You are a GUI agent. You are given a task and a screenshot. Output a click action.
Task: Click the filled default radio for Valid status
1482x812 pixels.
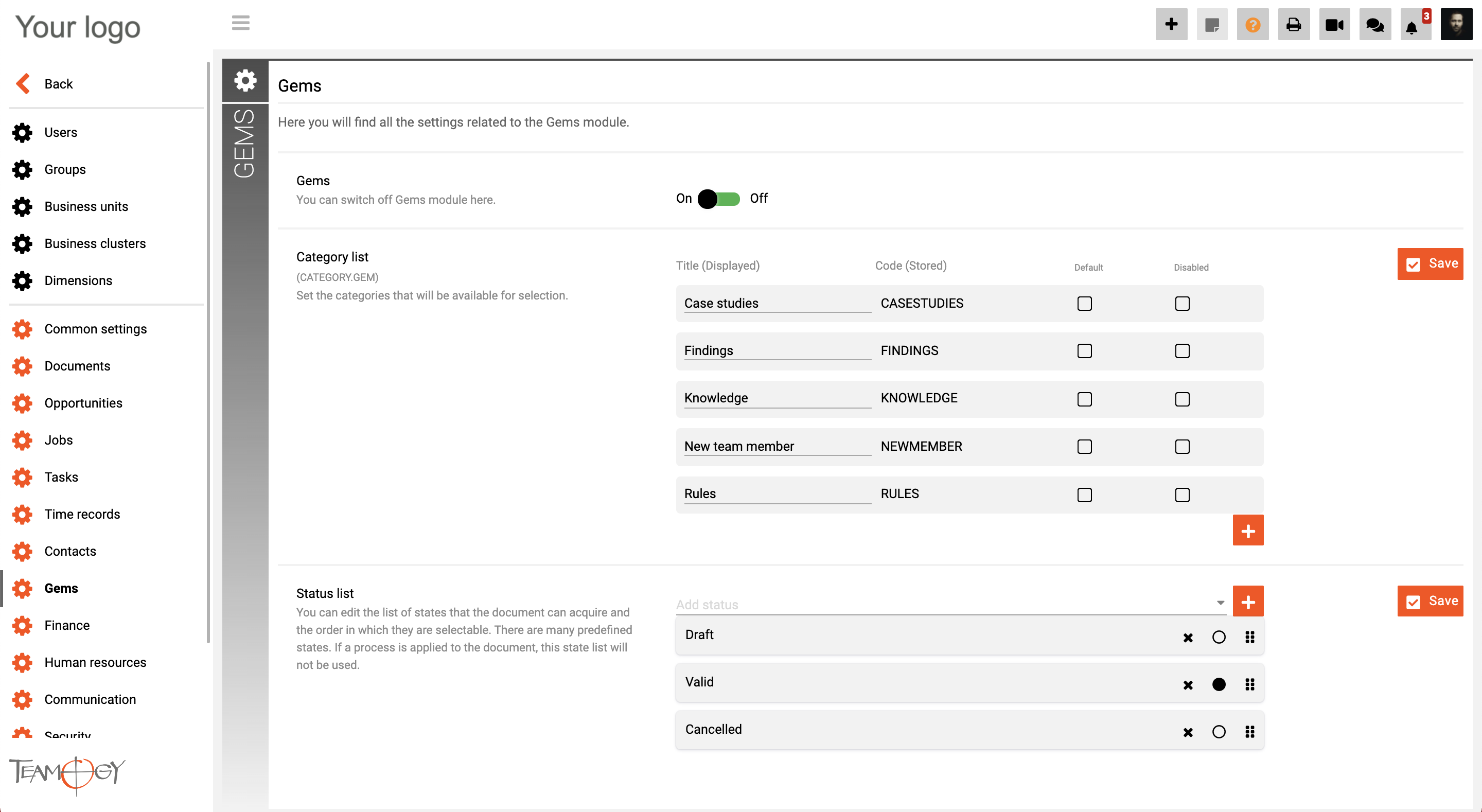(x=1219, y=684)
